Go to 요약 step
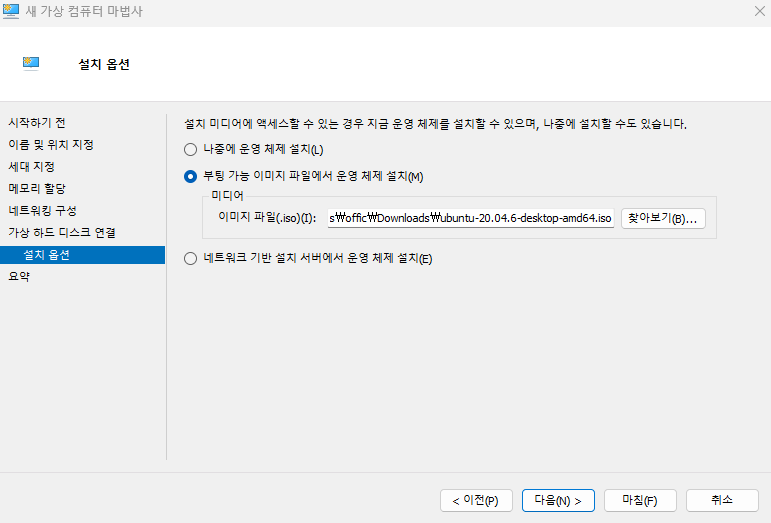The image size is (771, 523). coord(19,276)
